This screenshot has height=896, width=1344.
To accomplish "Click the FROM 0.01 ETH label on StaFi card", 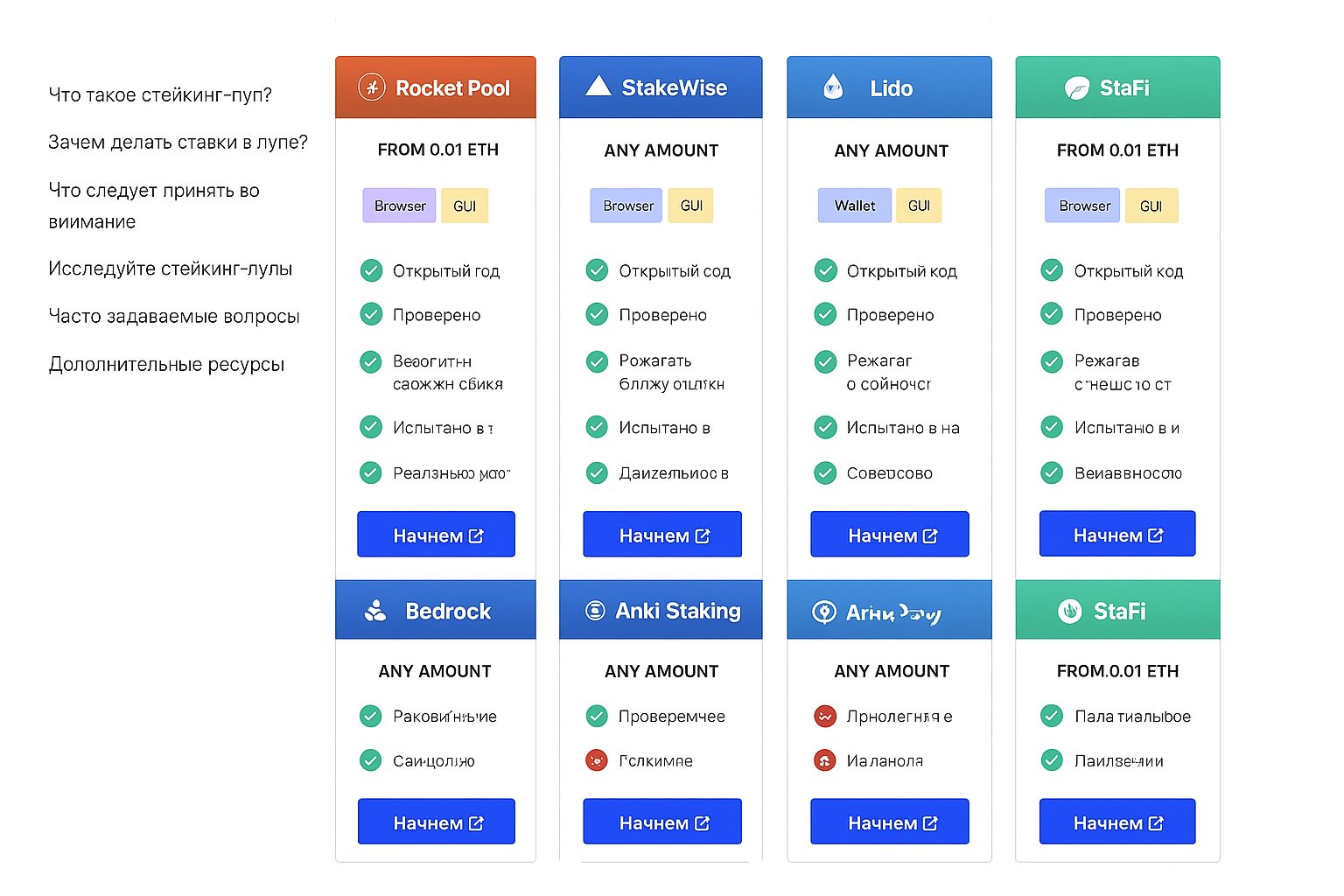I will coord(1117,150).
